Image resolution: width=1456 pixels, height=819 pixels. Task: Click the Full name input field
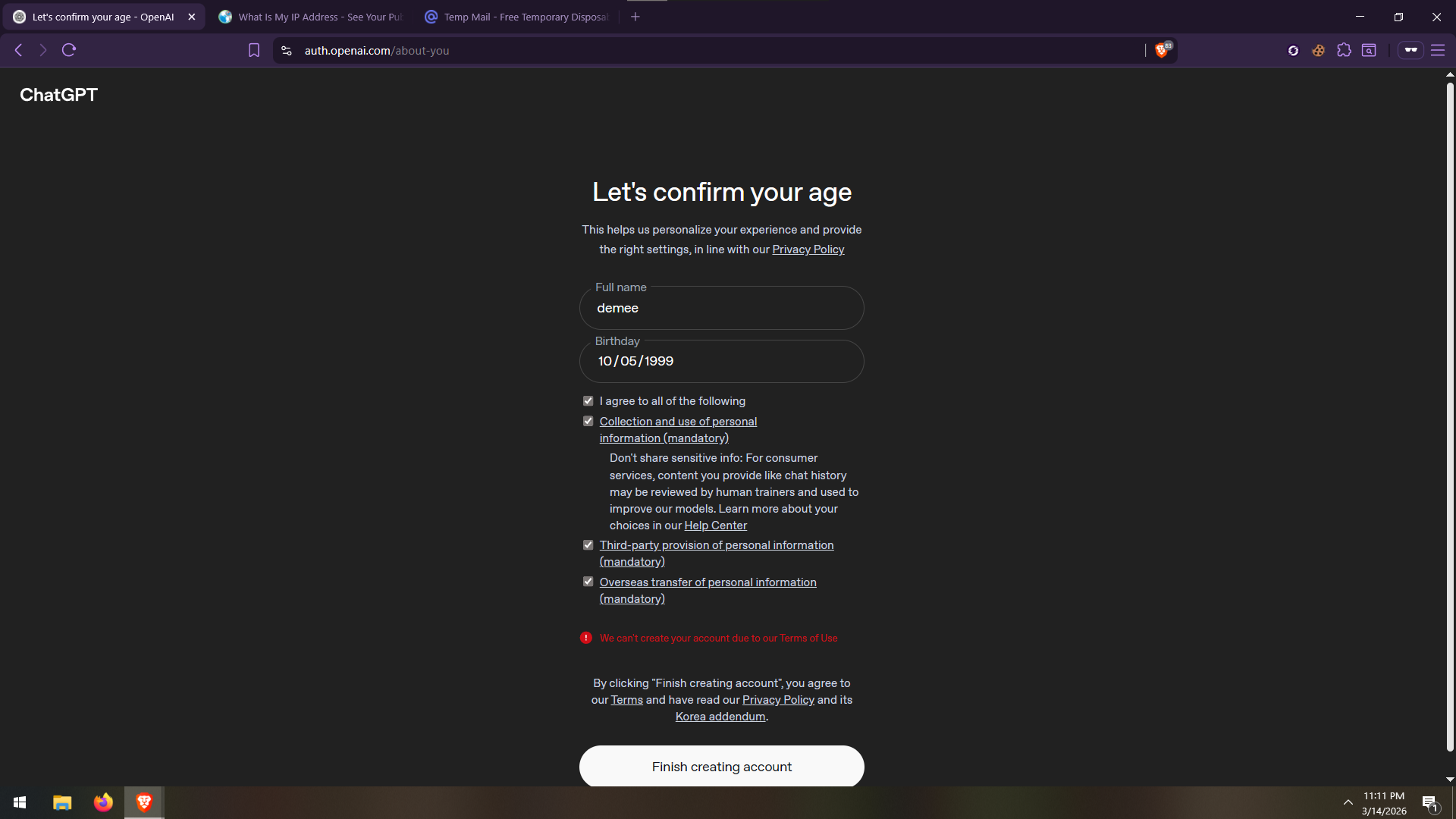tap(721, 309)
